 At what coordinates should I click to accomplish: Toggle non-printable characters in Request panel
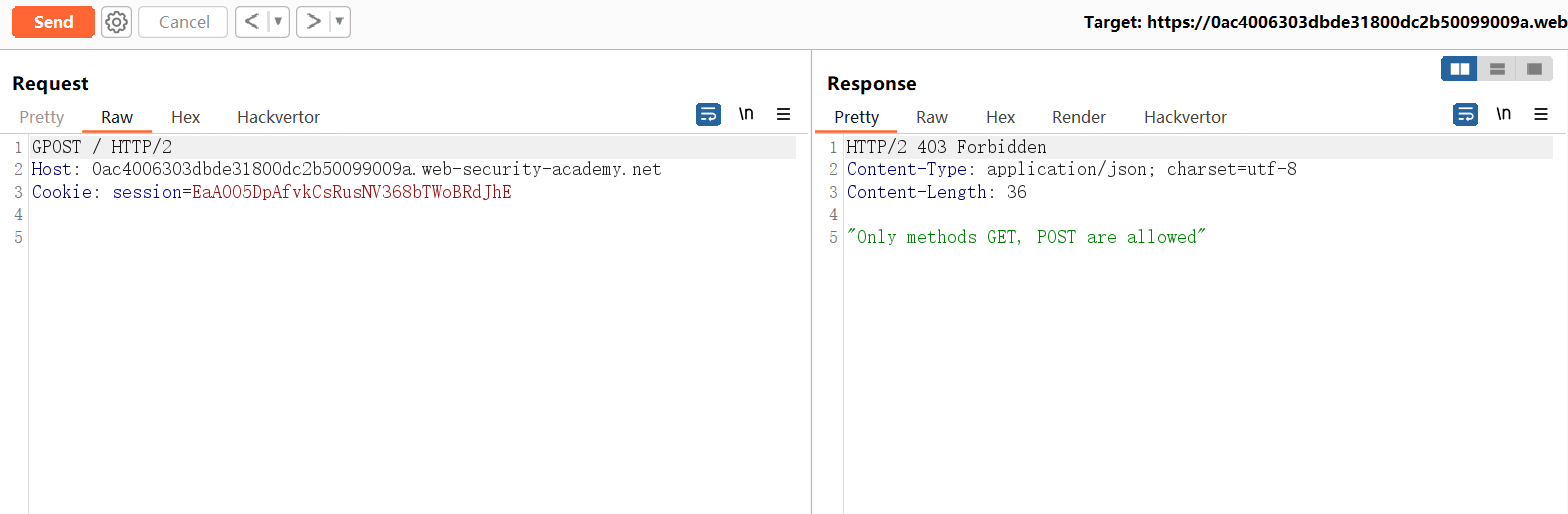[746, 114]
